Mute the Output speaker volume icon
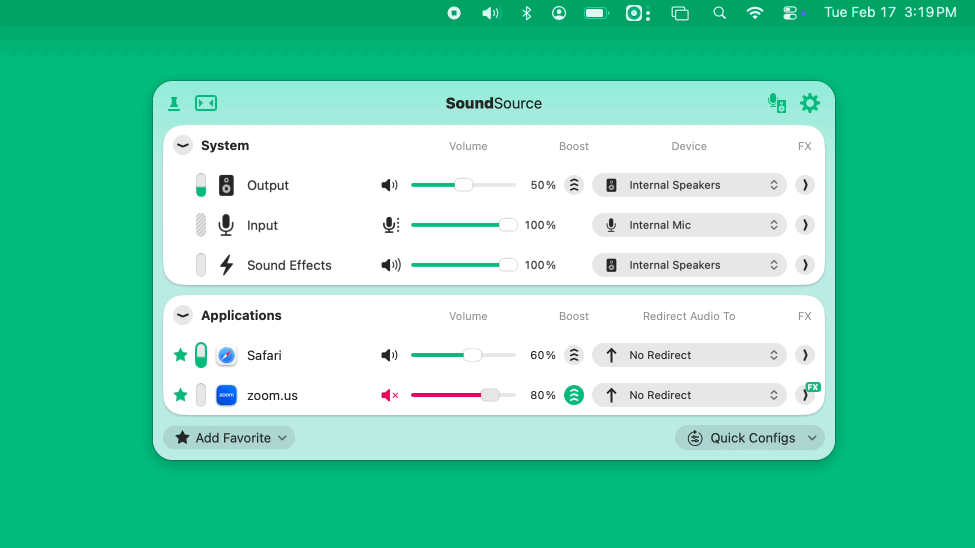The image size is (975, 548). click(389, 185)
